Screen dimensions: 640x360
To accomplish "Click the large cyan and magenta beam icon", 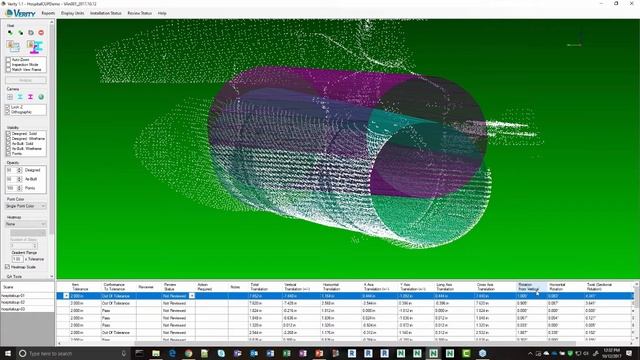I will (35, 46).
